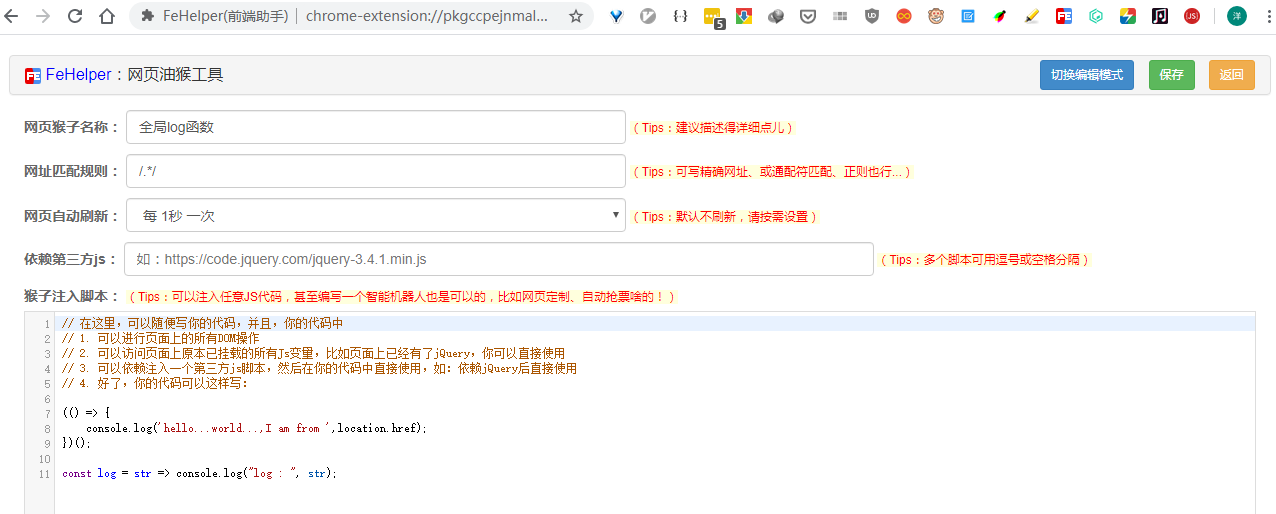Open the black music note extension
Image resolution: width=1276 pixels, height=514 pixels.
point(1160,16)
